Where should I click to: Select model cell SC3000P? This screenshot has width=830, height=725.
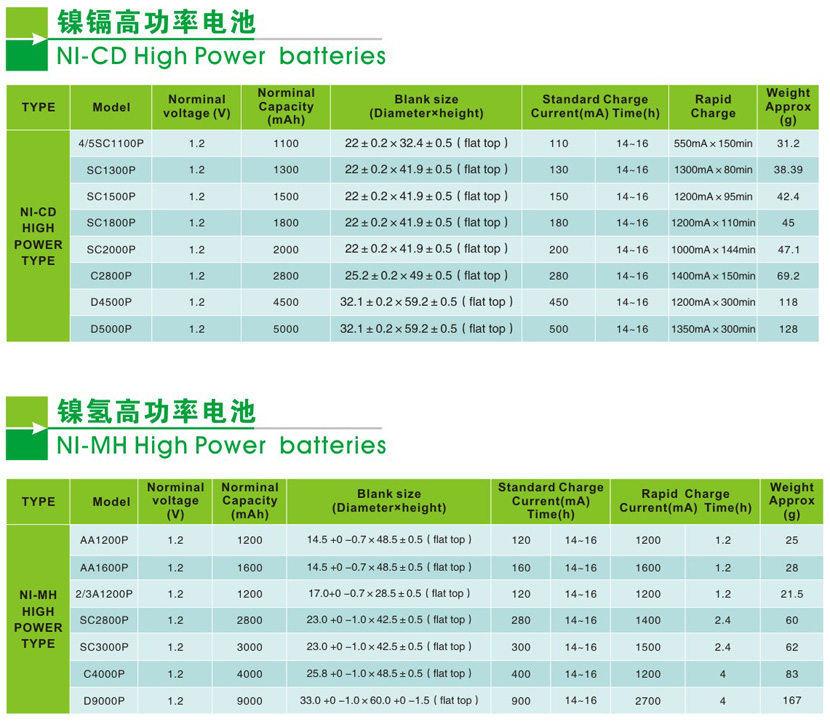point(104,647)
